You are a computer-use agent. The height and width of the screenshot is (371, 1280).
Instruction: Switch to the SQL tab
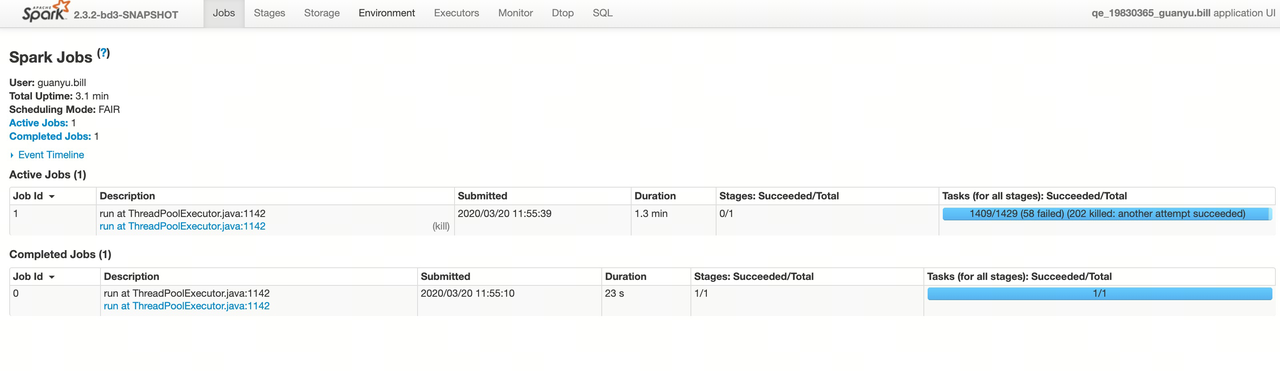pyautogui.click(x=602, y=13)
